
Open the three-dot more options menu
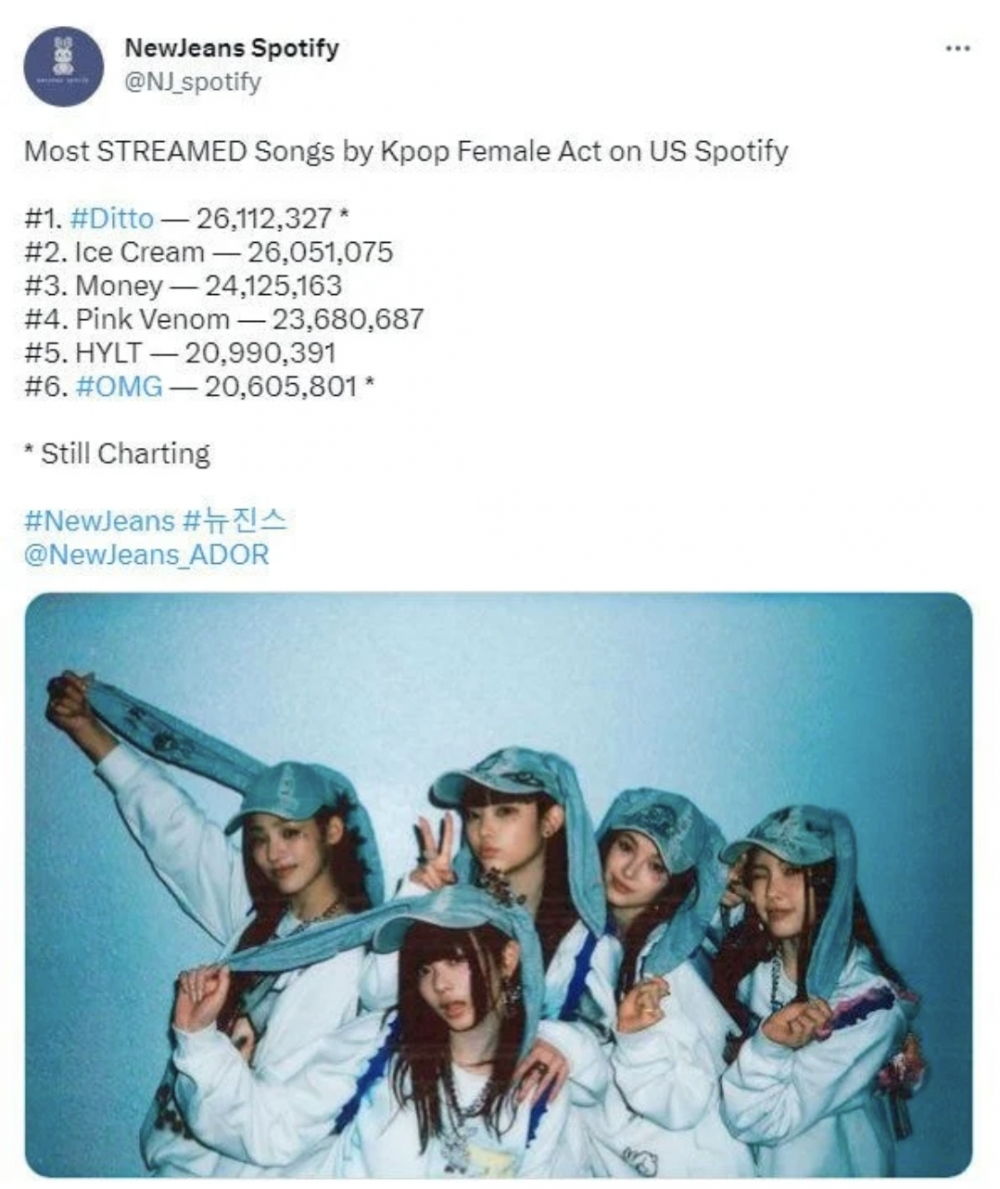[958, 49]
